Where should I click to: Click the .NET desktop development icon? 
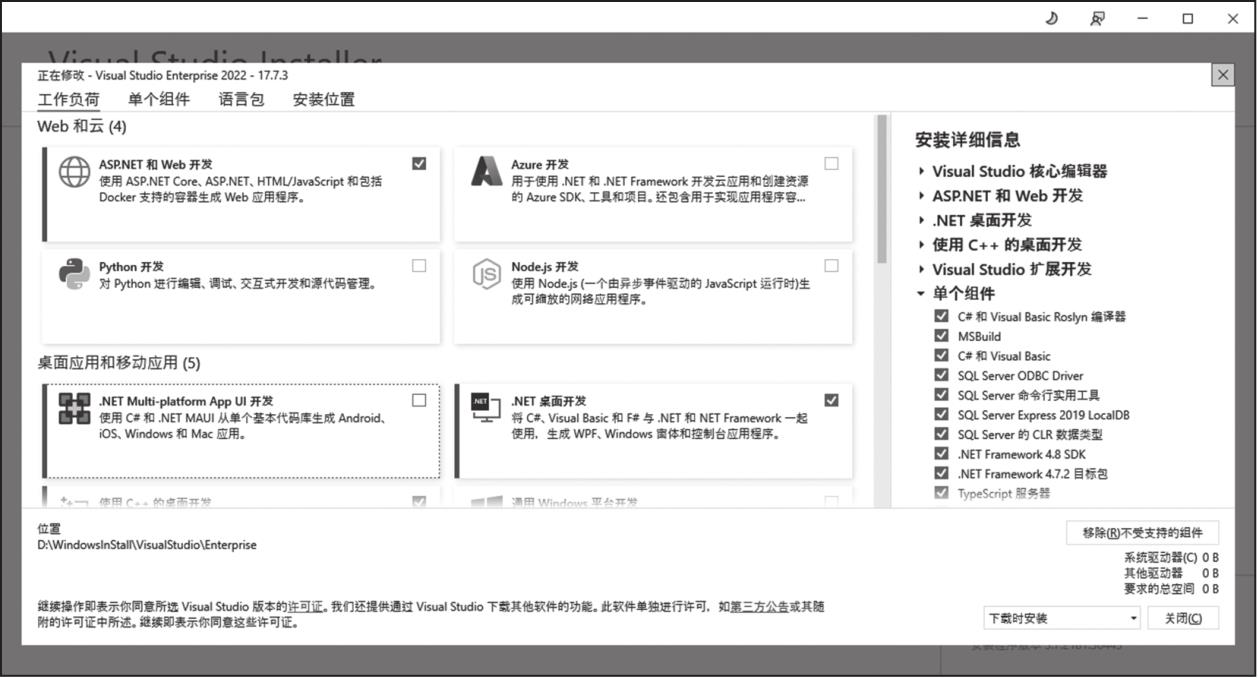tap(486, 407)
